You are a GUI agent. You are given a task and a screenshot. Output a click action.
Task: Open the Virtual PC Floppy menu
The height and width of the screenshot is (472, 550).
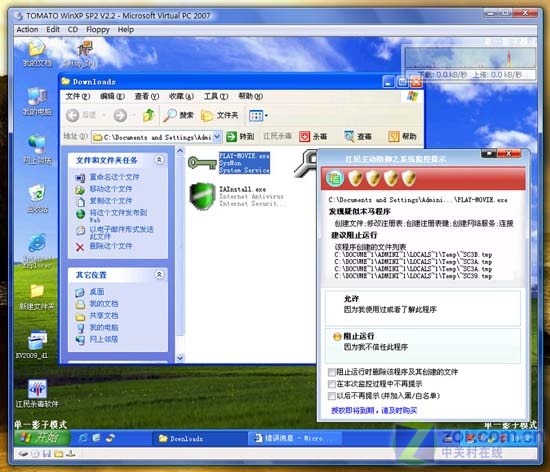(x=98, y=29)
